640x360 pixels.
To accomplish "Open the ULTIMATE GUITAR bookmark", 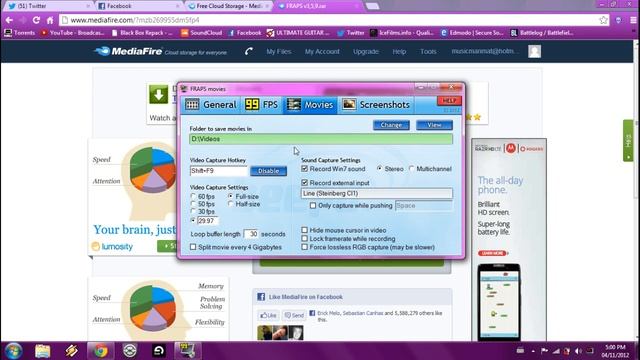I will tap(298, 33).
